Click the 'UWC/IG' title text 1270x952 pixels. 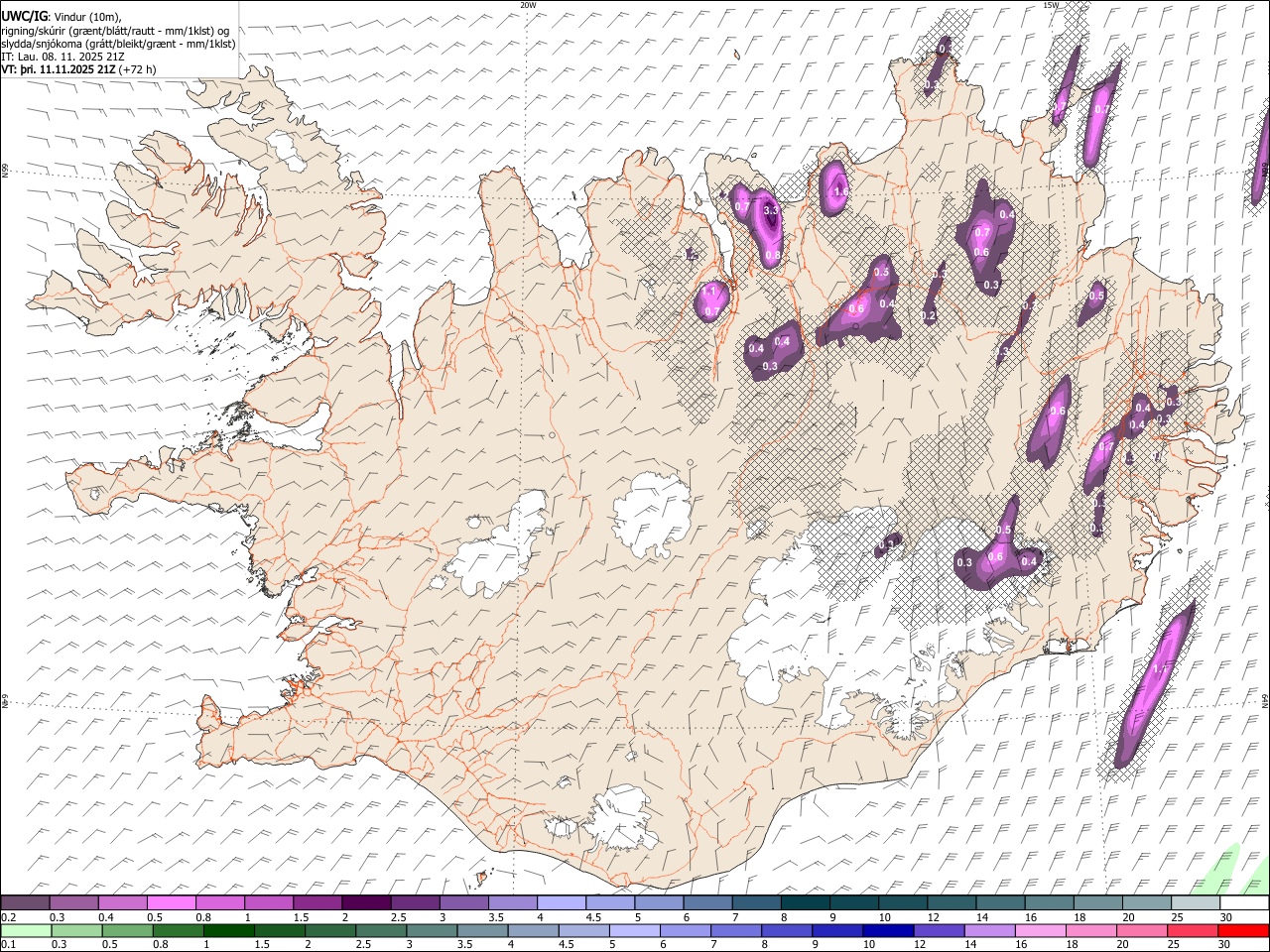[25, 17]
